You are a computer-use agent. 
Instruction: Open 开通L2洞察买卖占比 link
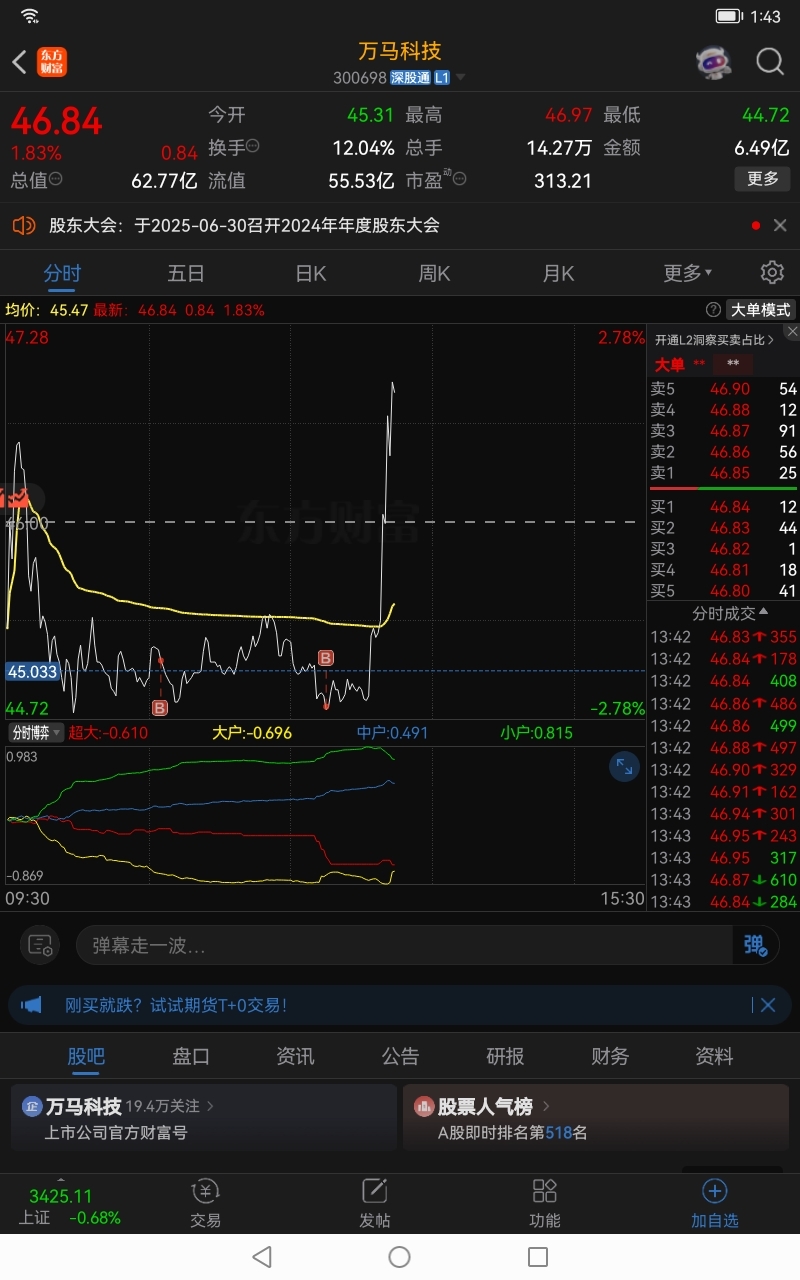coord(715,340)
